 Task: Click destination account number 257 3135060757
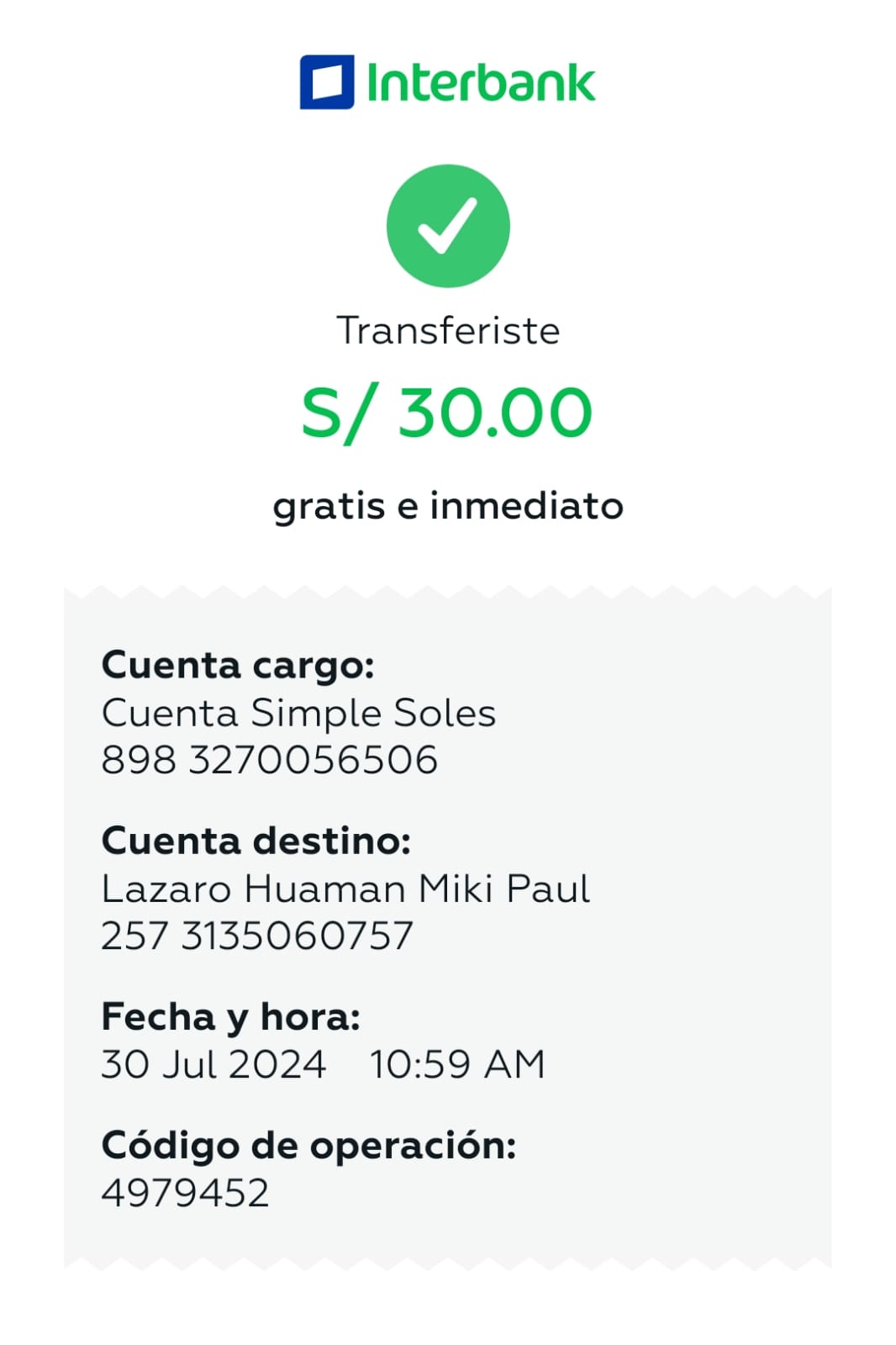click(257, 936)
